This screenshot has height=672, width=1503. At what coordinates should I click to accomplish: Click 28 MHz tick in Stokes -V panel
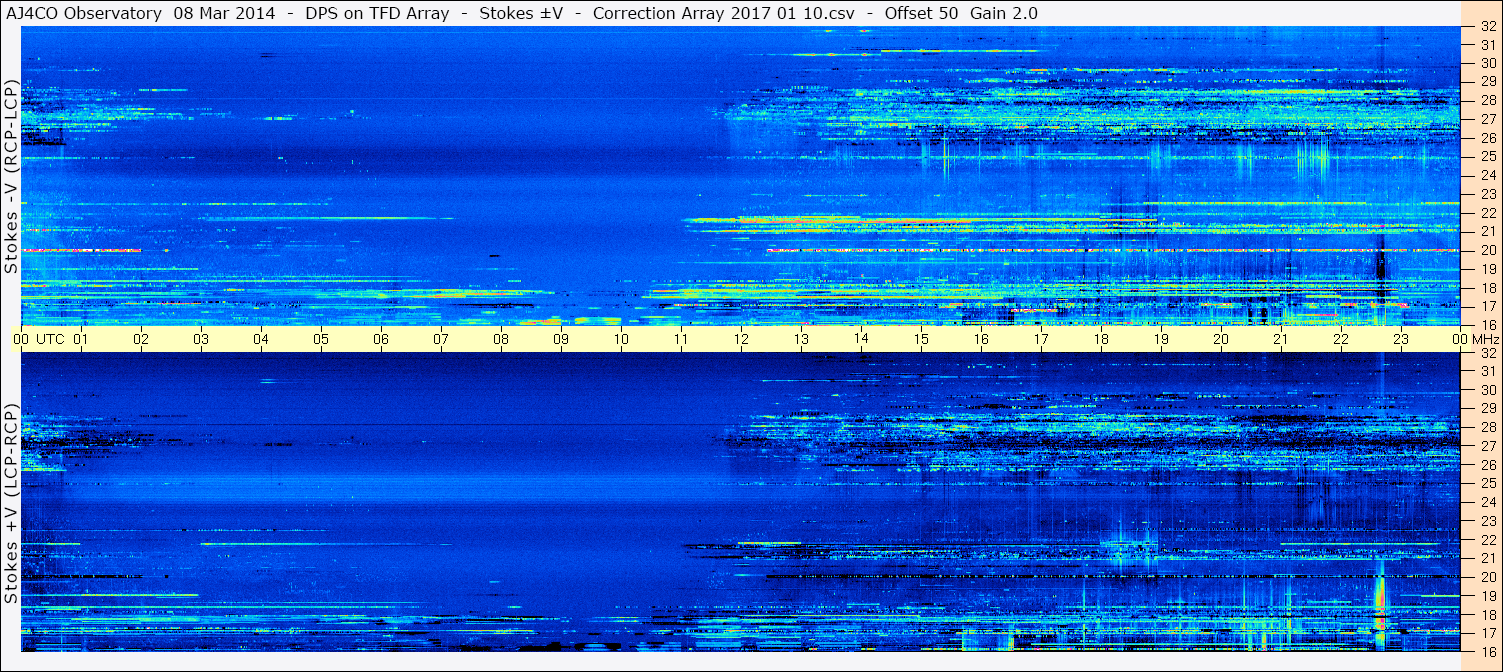[1487, 100]
